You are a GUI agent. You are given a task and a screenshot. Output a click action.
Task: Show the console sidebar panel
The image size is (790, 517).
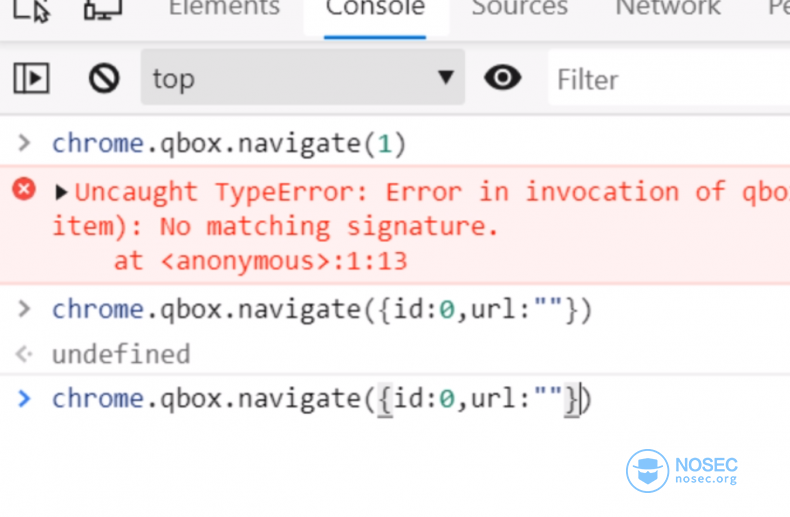click(31, 78)
